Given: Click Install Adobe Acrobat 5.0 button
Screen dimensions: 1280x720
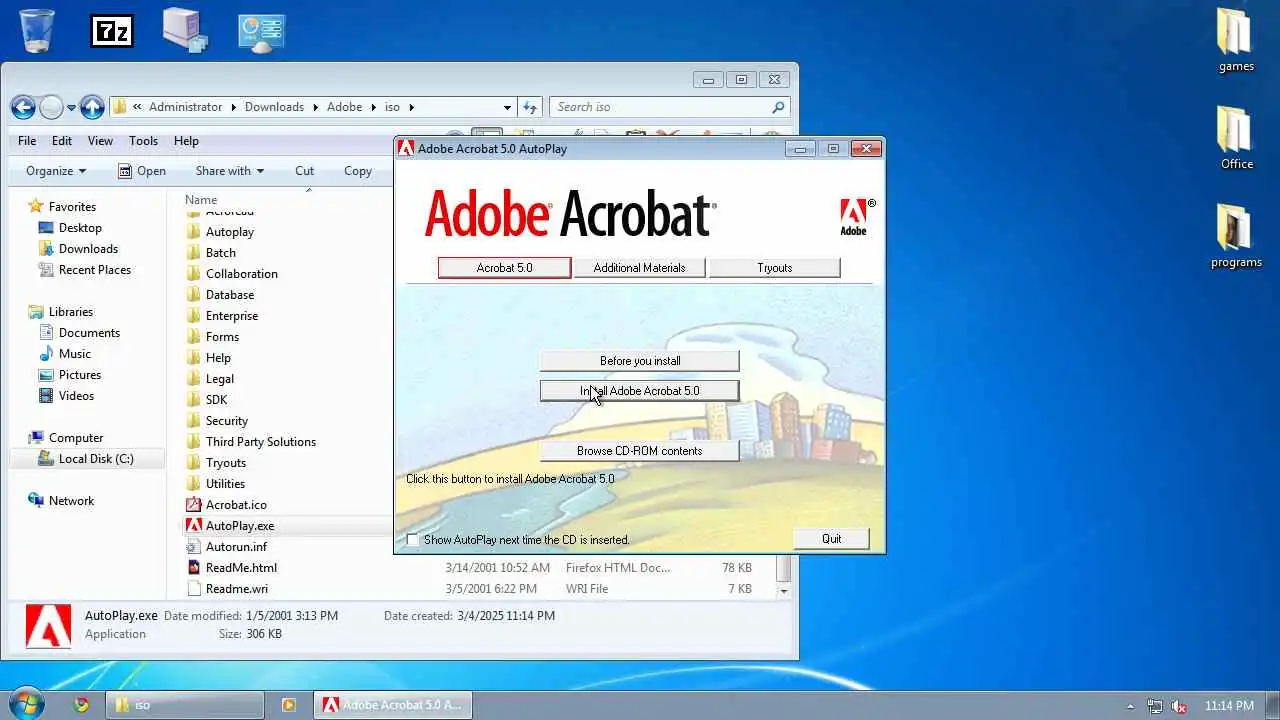Looking at the screenshot, I should tap(639, 391).
